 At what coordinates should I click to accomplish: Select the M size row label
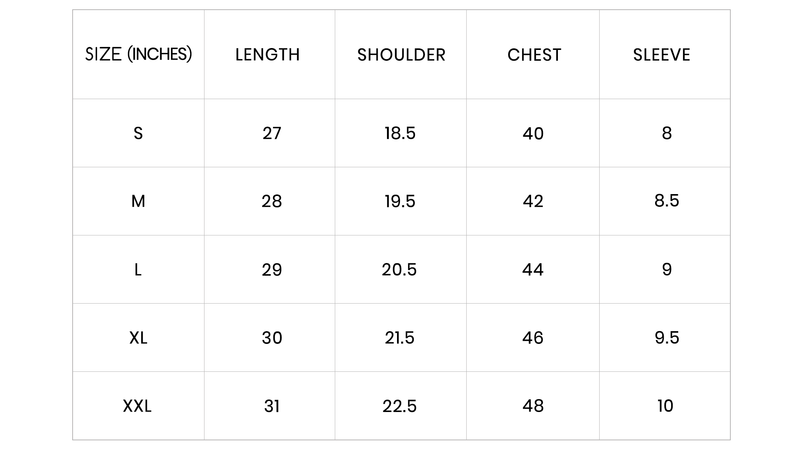tap(138, 201)
